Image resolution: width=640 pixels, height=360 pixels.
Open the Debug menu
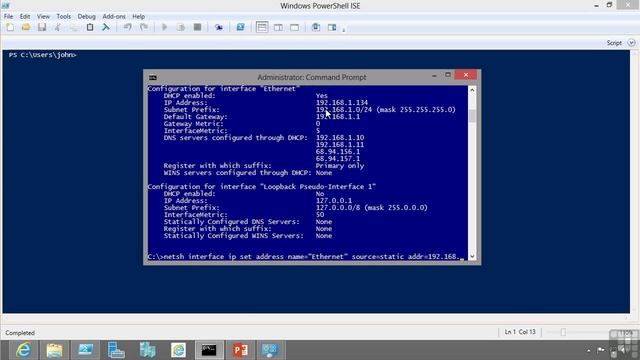pyautogui.click(x=87, y=16)
